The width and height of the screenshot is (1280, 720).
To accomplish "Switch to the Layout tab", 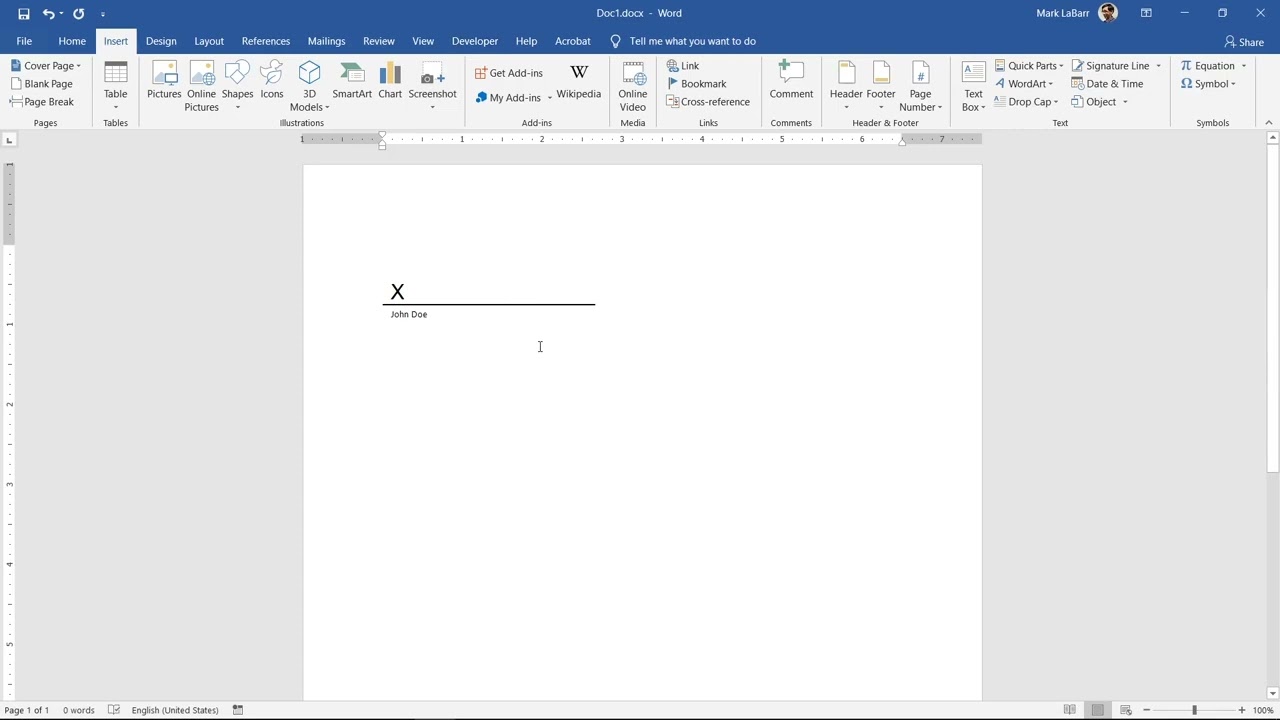I will tap(209, 41).
